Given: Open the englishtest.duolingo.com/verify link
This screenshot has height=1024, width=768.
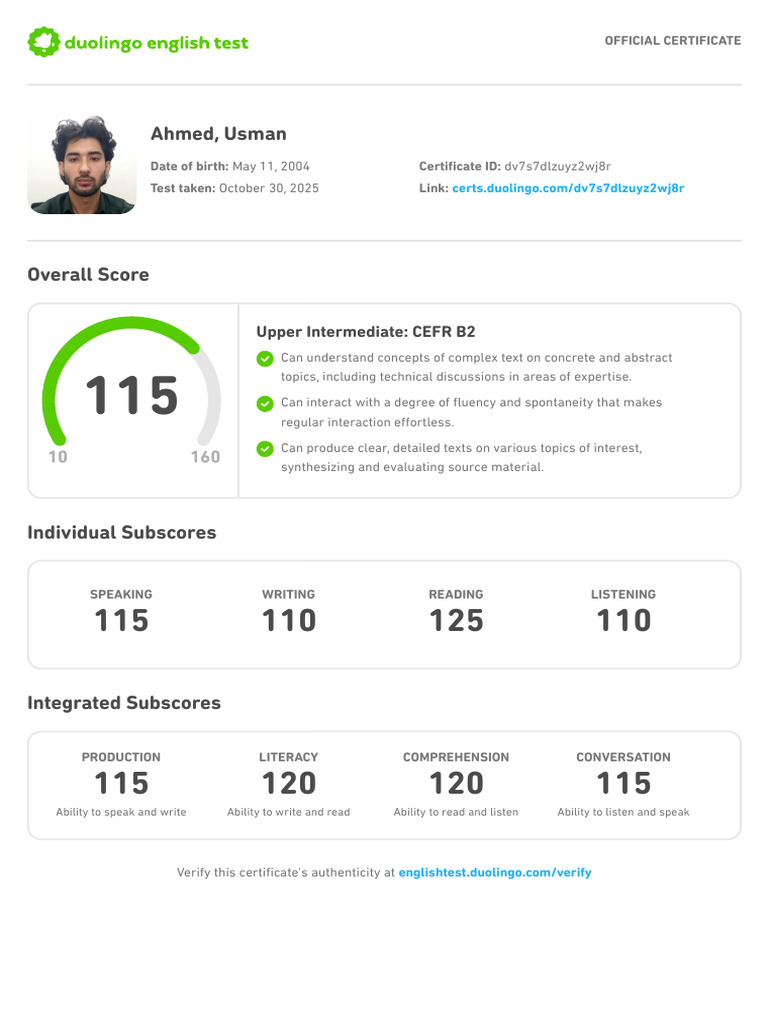Looking at the screenshot, I should click(x=495, y=873).
